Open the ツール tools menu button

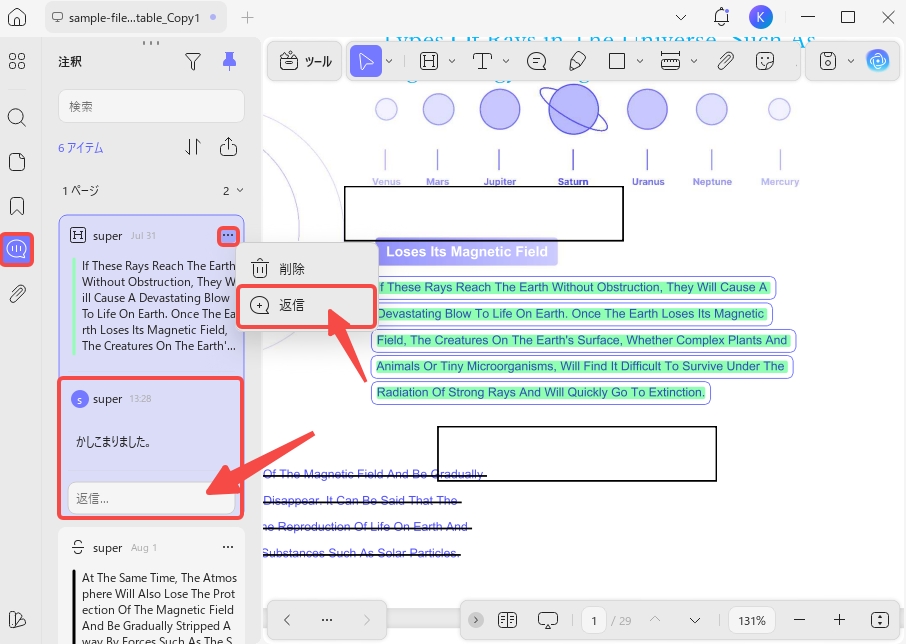(x=305, y=61)
